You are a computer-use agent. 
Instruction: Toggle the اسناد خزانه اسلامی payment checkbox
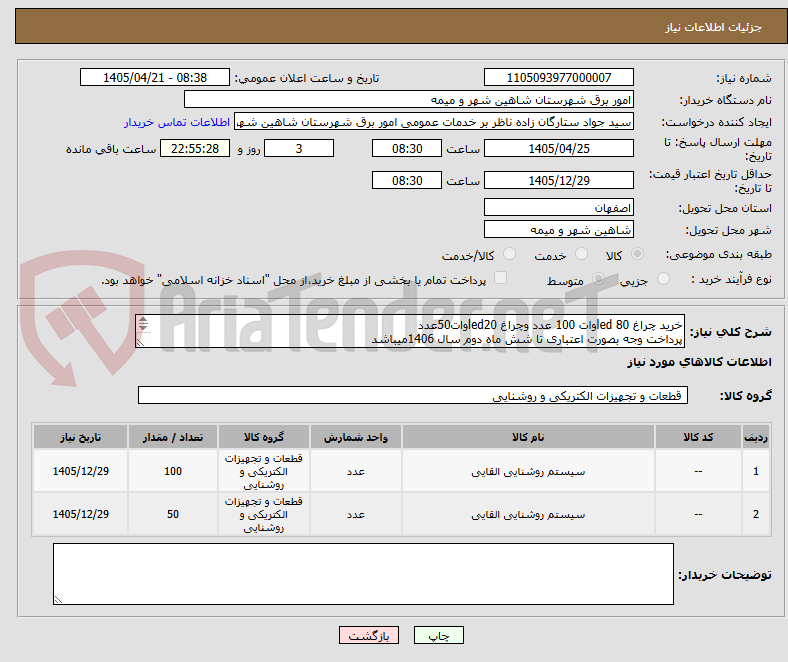(501, 278)
